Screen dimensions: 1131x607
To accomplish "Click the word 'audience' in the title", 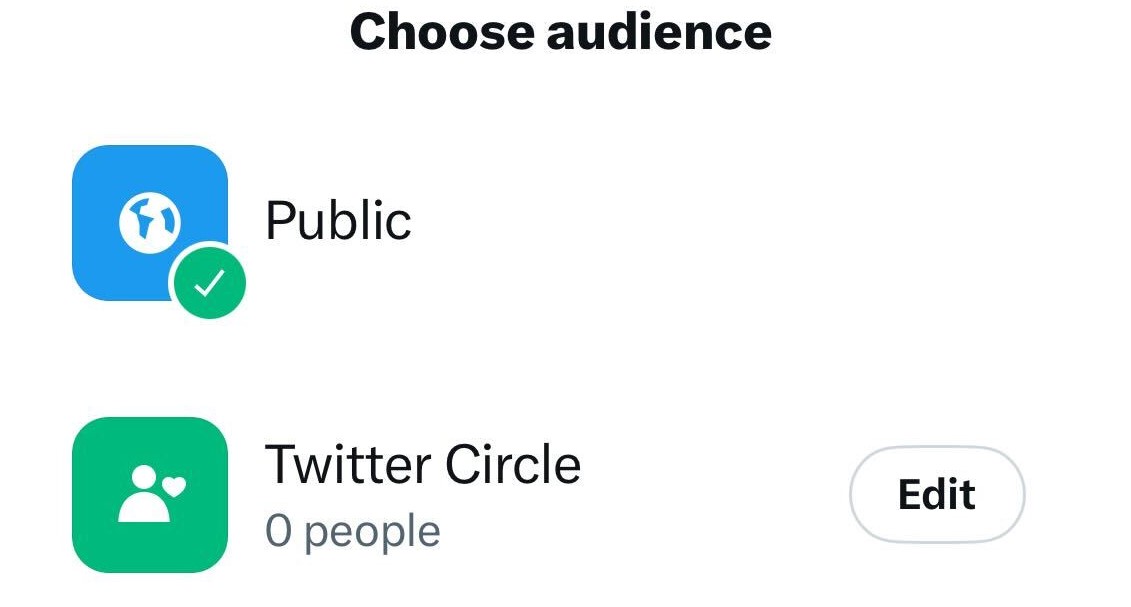I will coord(659,32).
